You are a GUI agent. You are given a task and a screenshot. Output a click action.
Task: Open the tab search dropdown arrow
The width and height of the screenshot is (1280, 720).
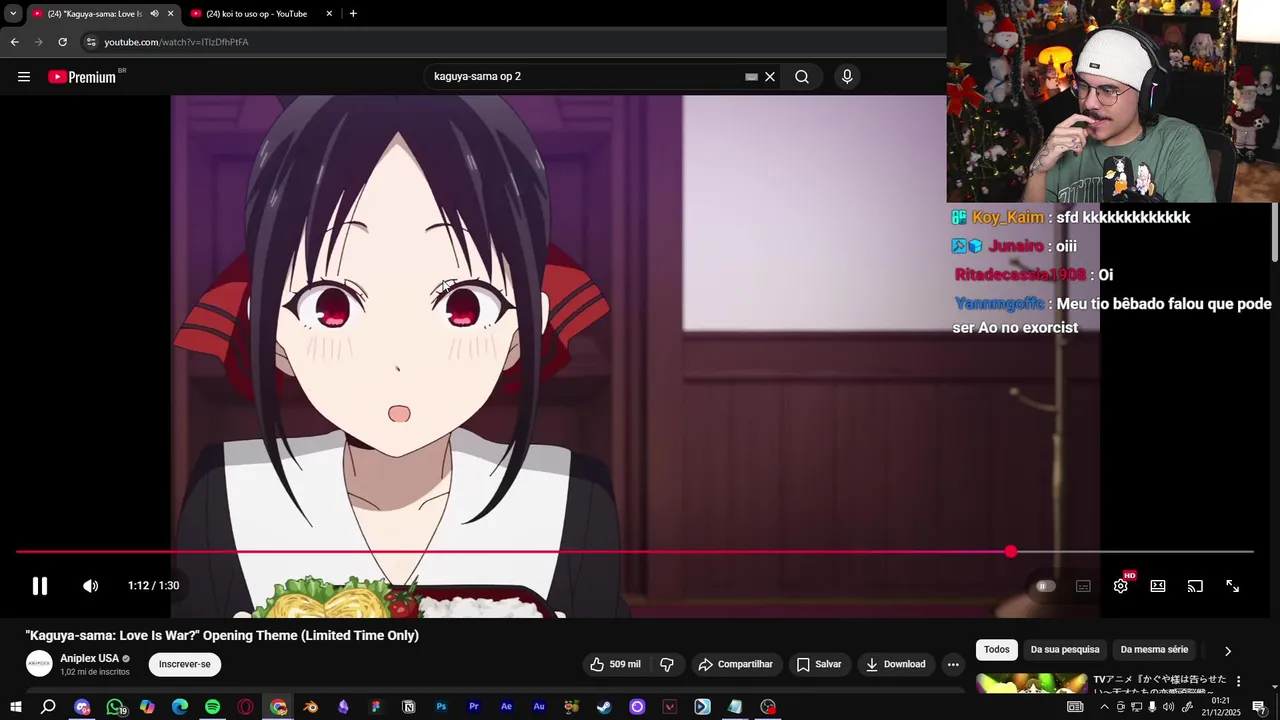click(x=13, y=14)
